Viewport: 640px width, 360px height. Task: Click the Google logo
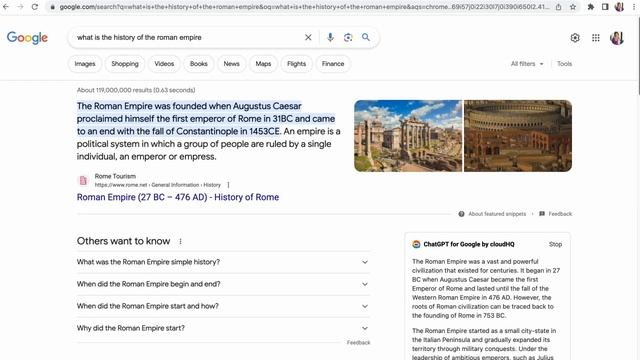[x=27, y=38]
